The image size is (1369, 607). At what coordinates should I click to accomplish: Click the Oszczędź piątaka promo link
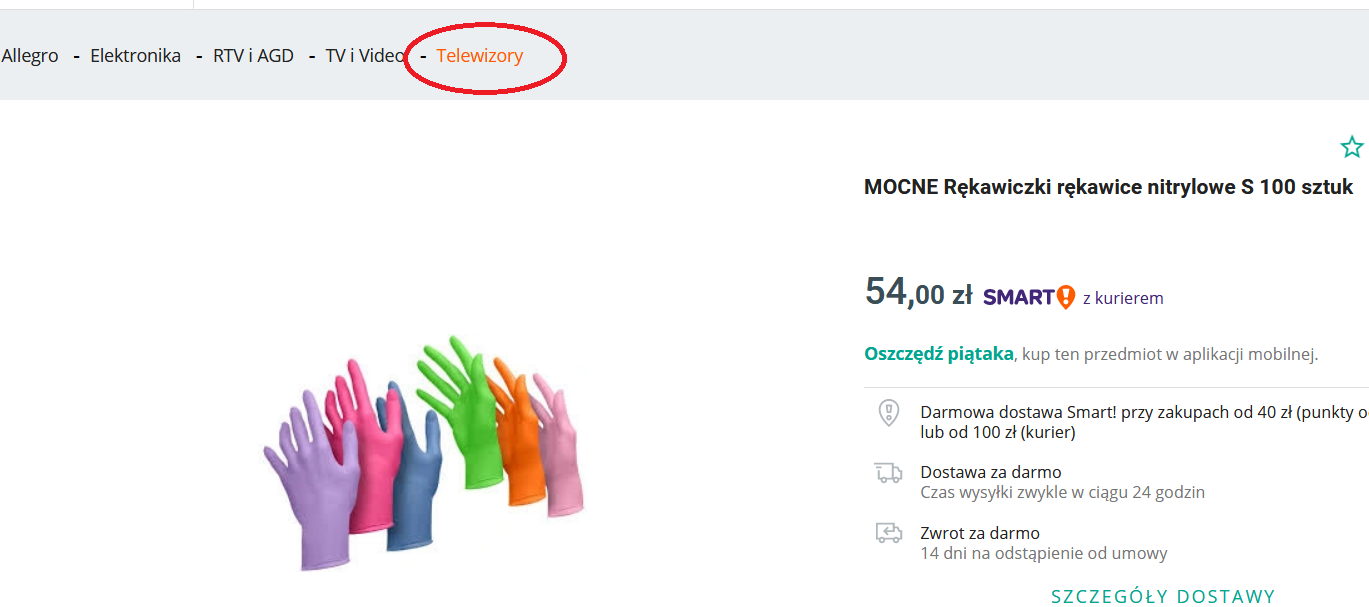tap(939, 353)
